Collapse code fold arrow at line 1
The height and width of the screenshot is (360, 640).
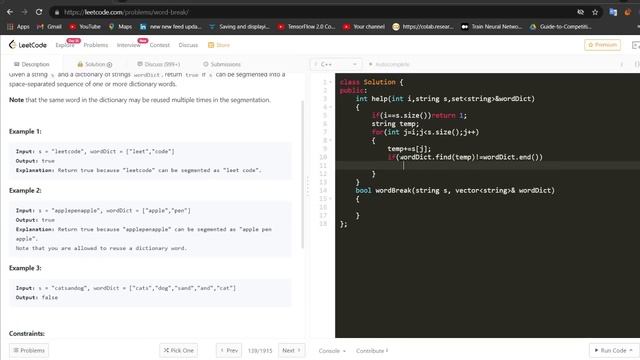coord(331,82)
